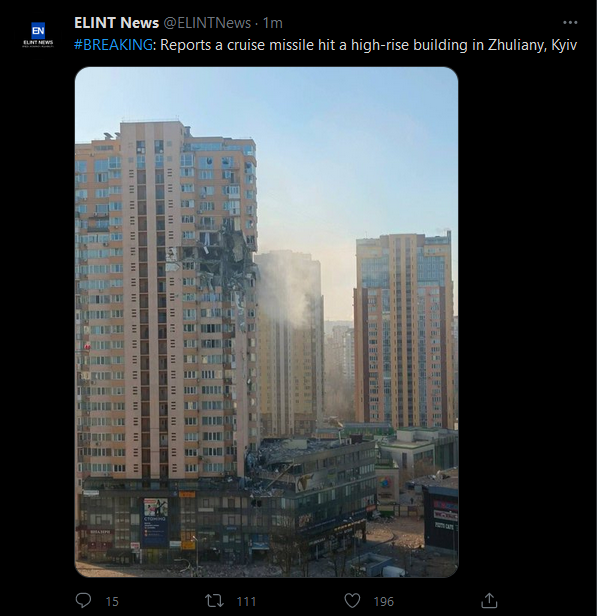This screenshot has height=616, width=597.
Task: Click the word Kyiv in the tweet text
Action: click(x=564, y=45)
